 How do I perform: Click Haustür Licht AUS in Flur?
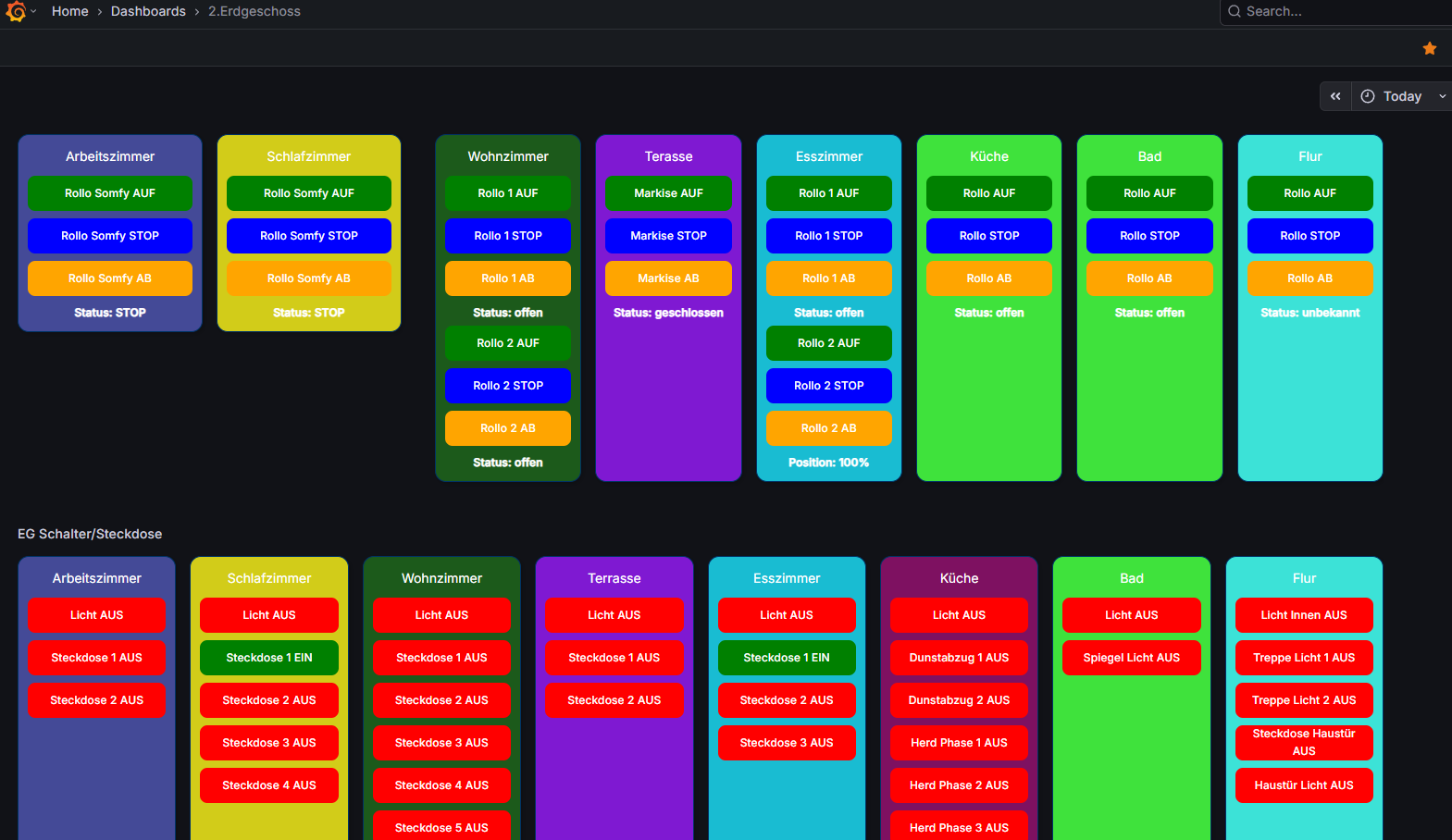pos(1303,785)
